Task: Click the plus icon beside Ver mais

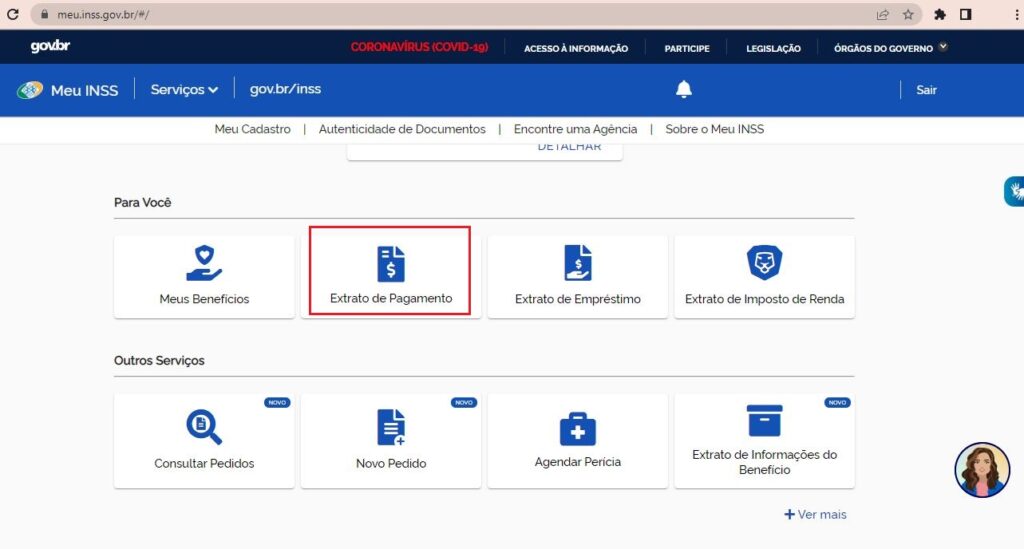Action: point(790,514)
